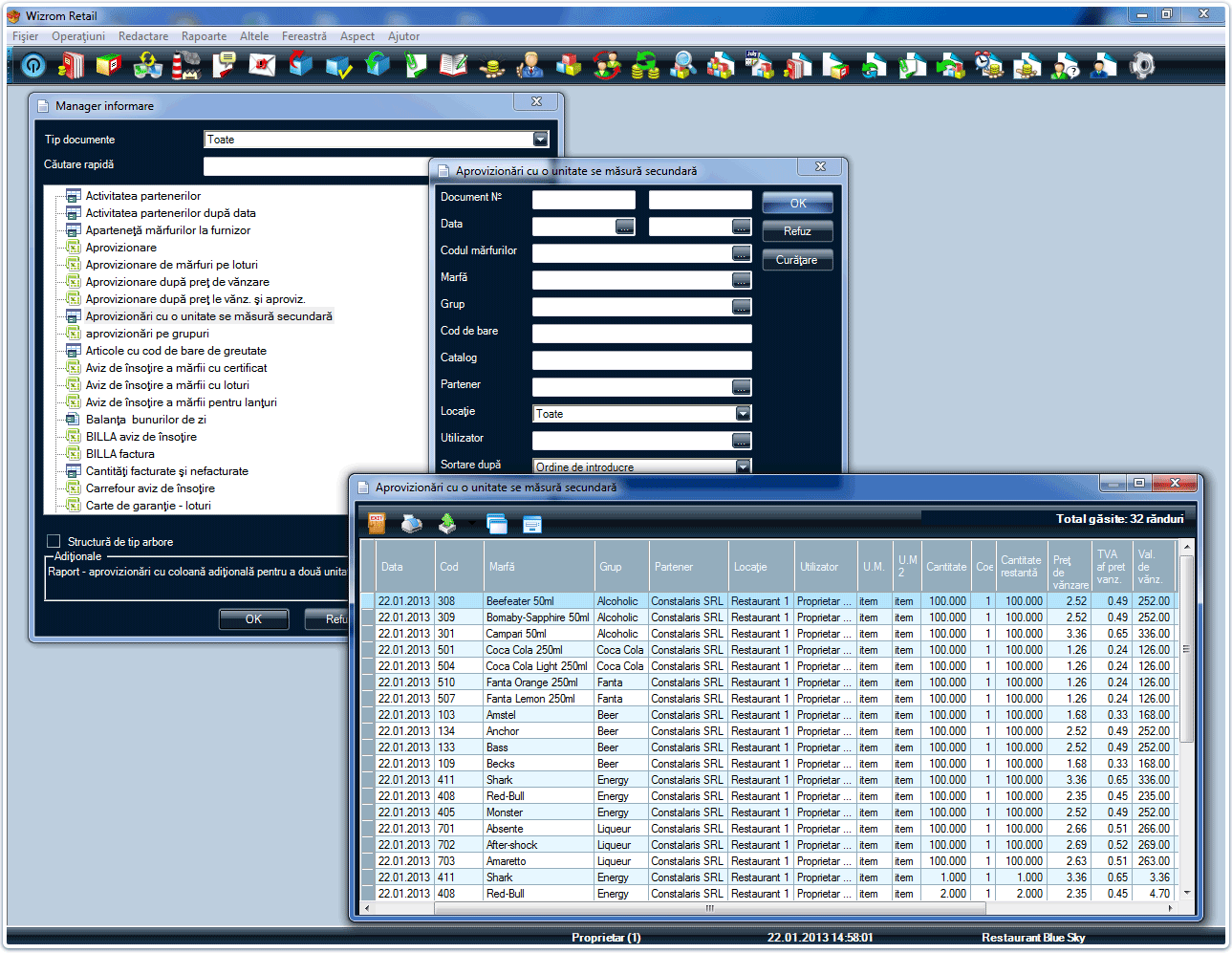Image resolution: width=1232 pixels, height=953 pixels.
Task: Open the Operațiuni menu
Action: pos(78,36)
